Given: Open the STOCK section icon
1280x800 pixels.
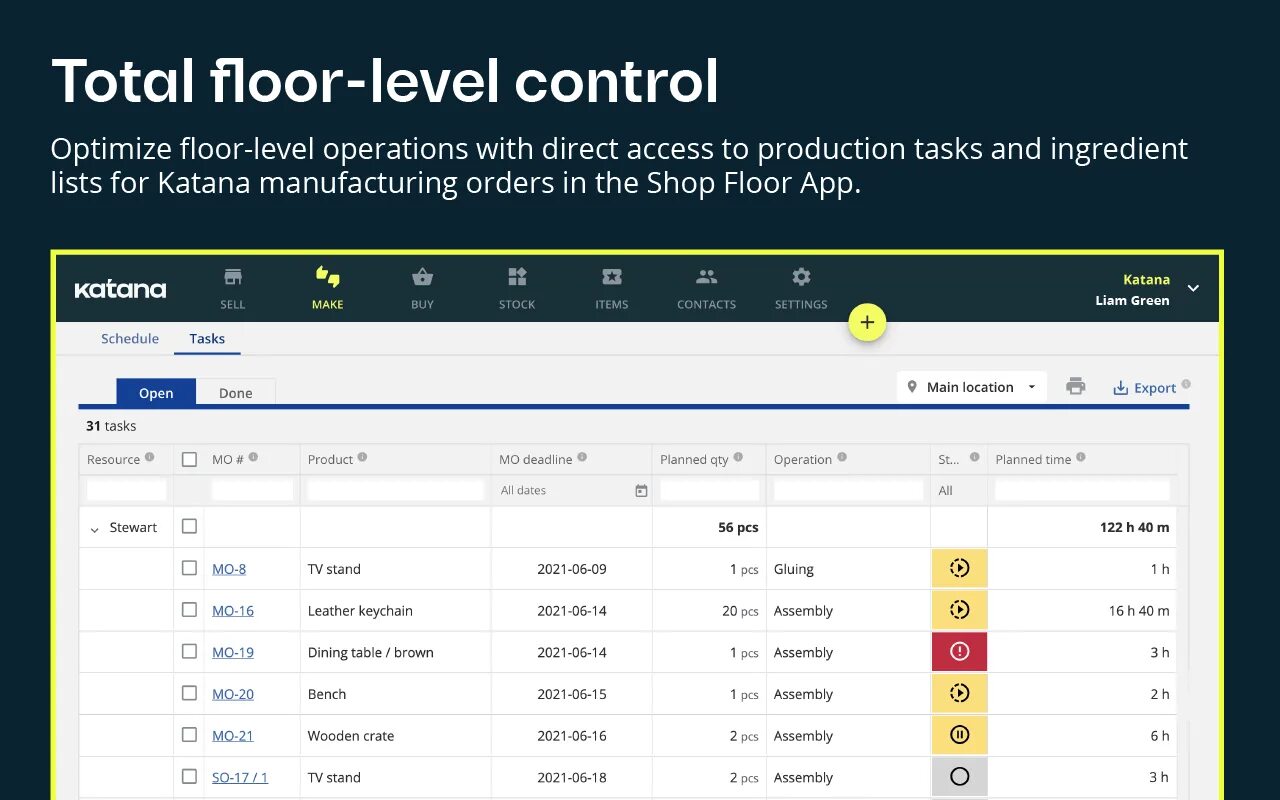Looking at the screenshot, I should tap(516, 277).
